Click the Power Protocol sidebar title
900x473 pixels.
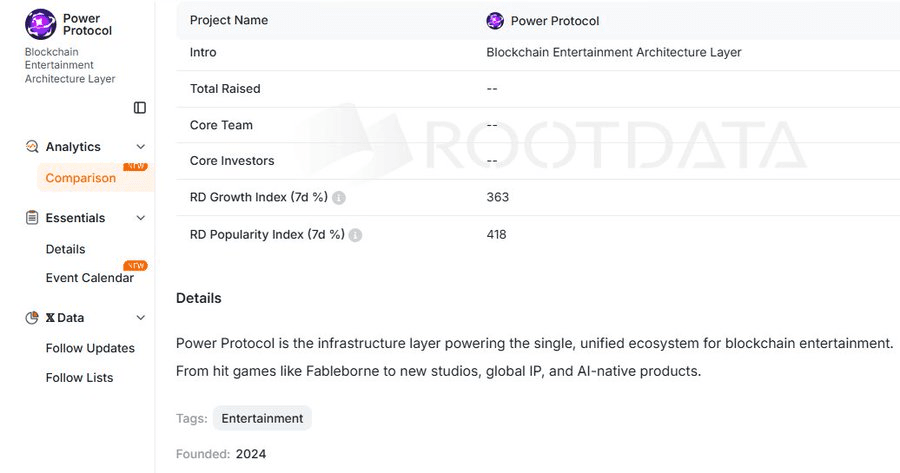(x=87, y=24)
